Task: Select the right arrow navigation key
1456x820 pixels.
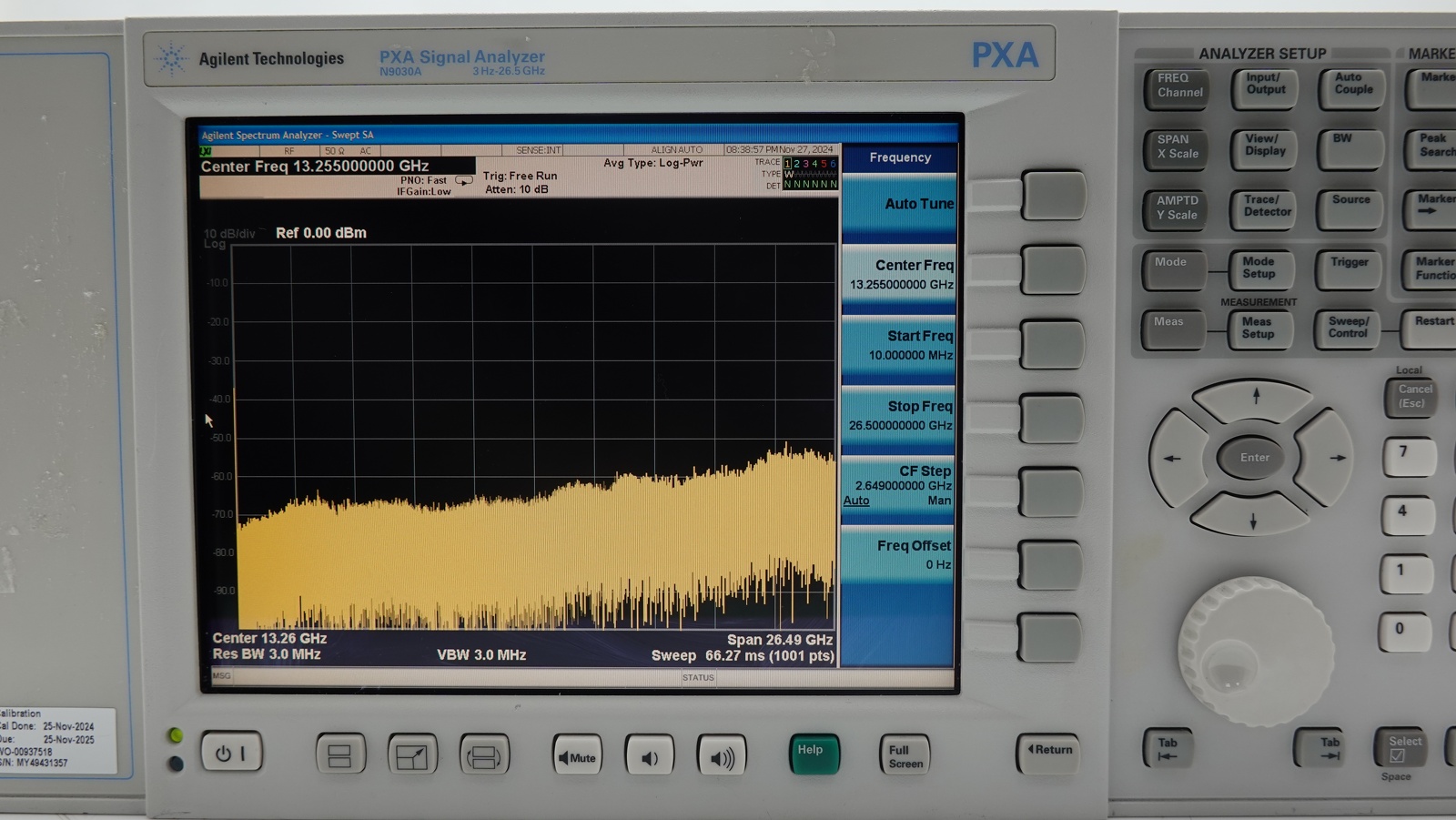Action: [x=1325, y=458]
